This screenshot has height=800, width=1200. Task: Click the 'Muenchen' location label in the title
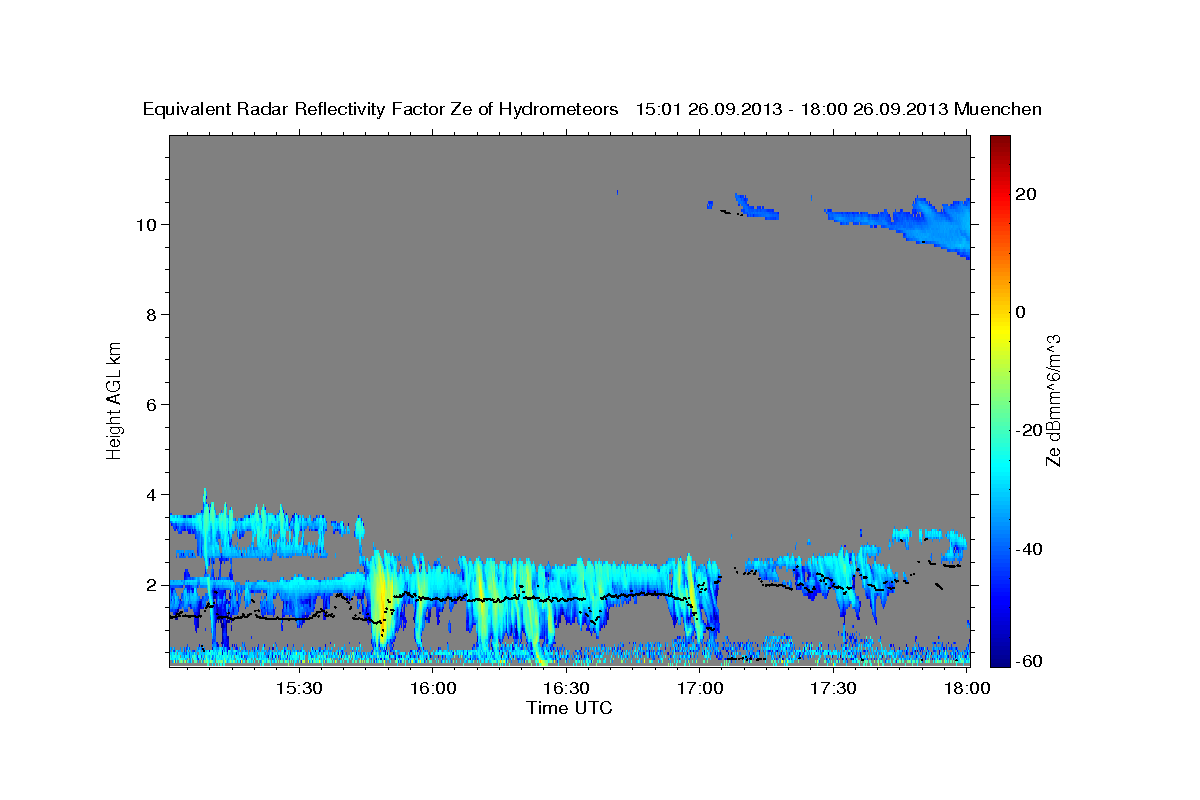(x=999, y=110)
